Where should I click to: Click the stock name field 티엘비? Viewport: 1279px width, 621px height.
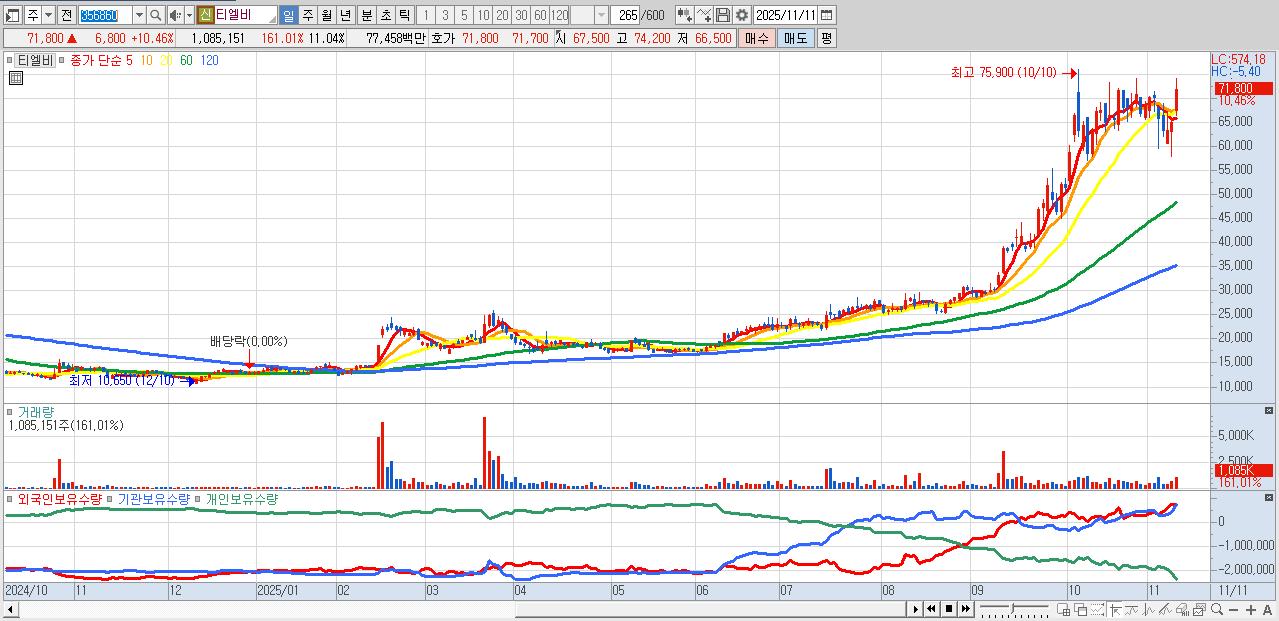click(245, 15)
